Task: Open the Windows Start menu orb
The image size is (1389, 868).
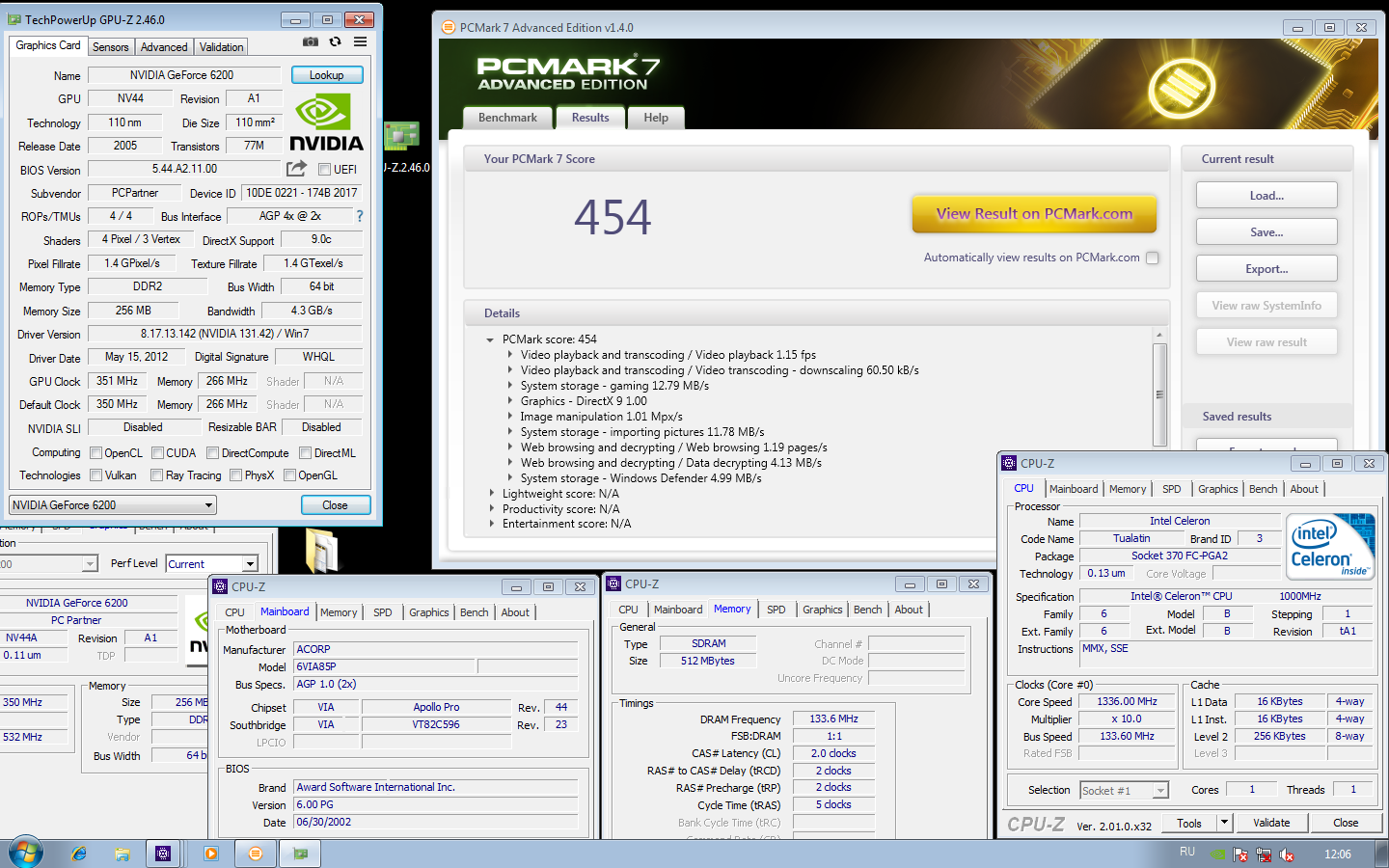Action: [x=25, y=853]
